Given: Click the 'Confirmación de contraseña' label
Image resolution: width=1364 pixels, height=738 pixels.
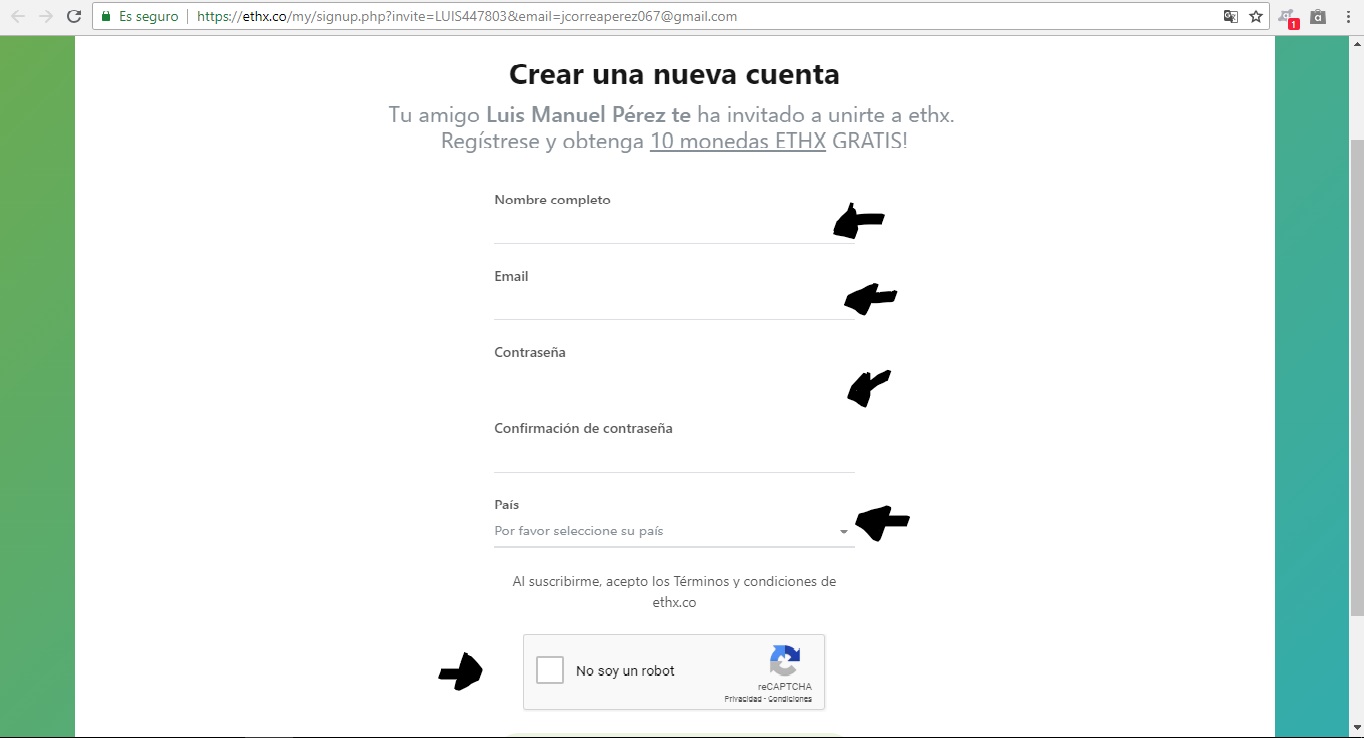Looking at the screenshot, I should 583,428.
